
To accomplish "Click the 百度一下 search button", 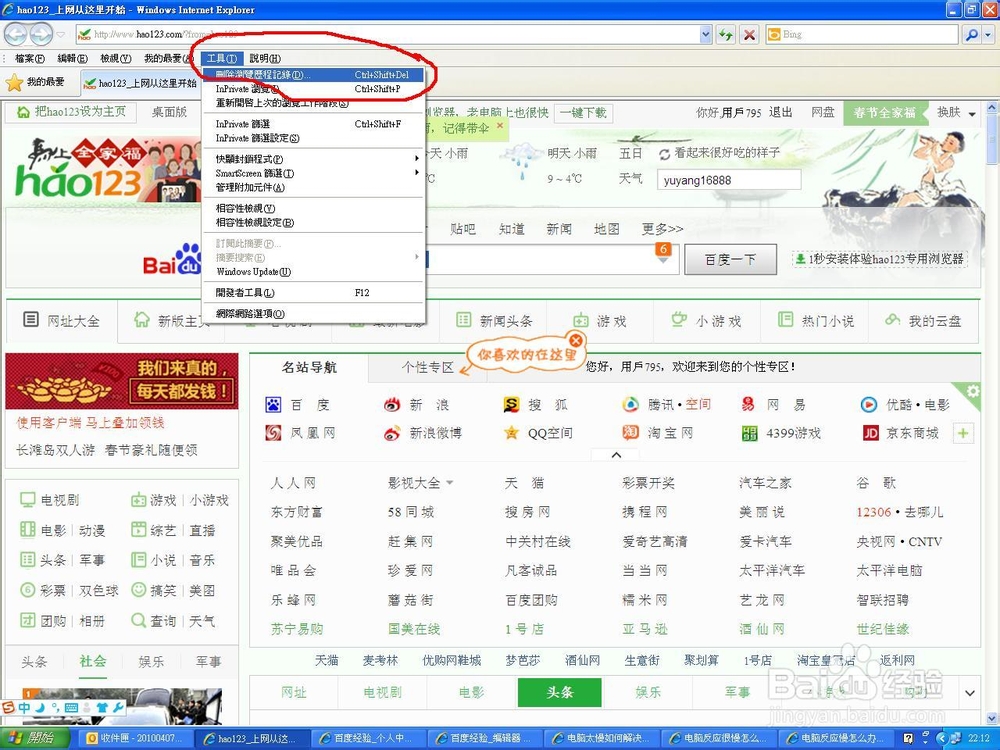I will click(x=730, y=260).
